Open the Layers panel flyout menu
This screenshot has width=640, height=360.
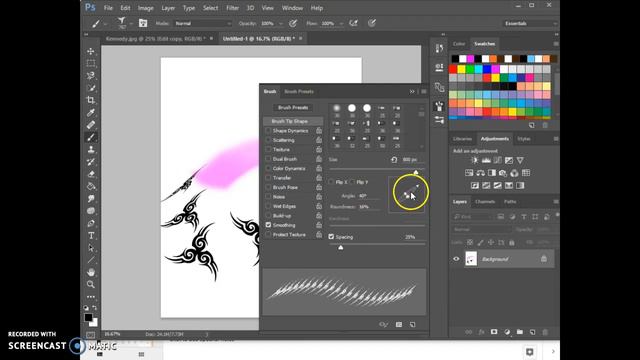(556, 202)
